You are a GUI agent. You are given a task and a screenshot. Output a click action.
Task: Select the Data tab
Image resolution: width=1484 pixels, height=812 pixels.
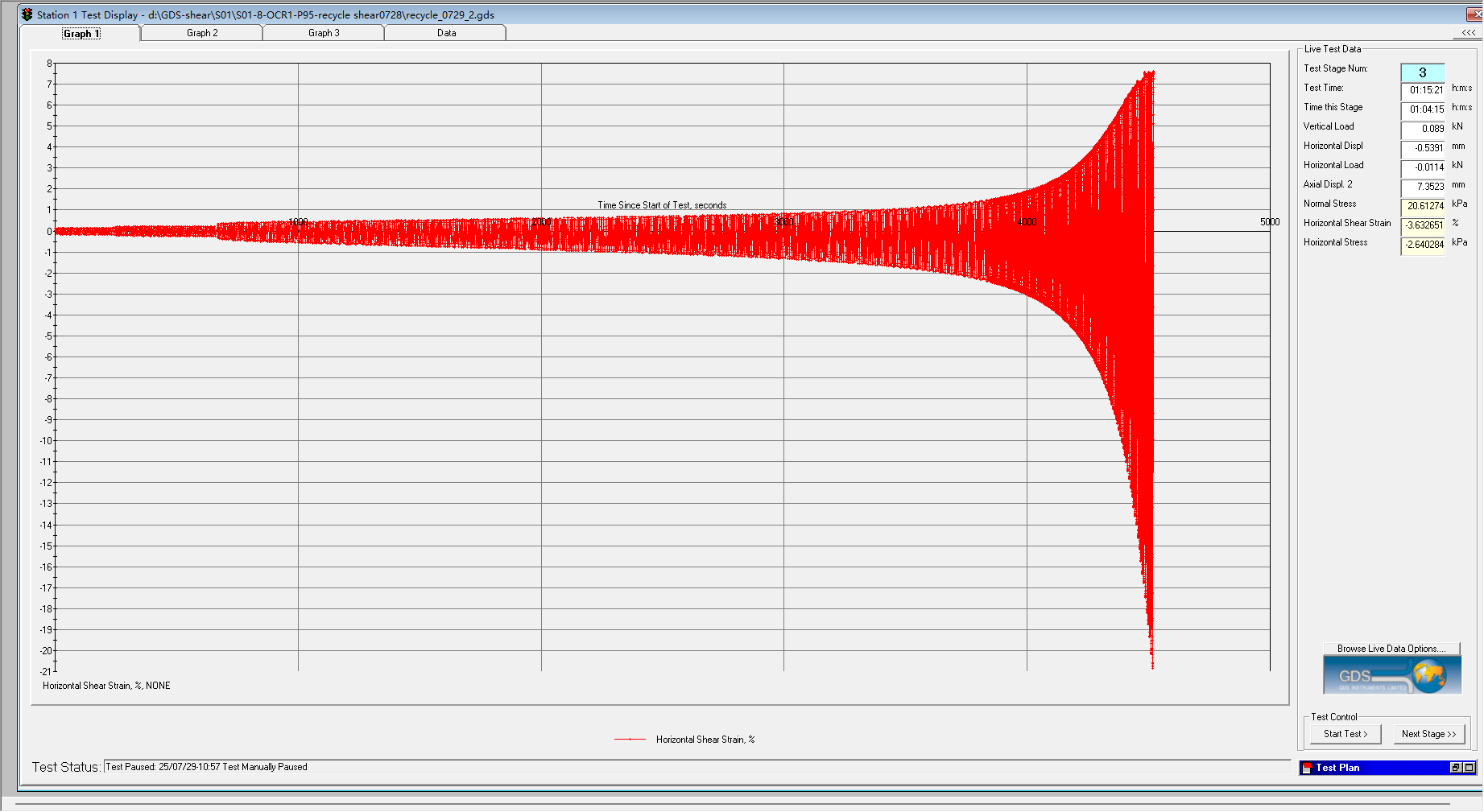(x=446, y=33)
